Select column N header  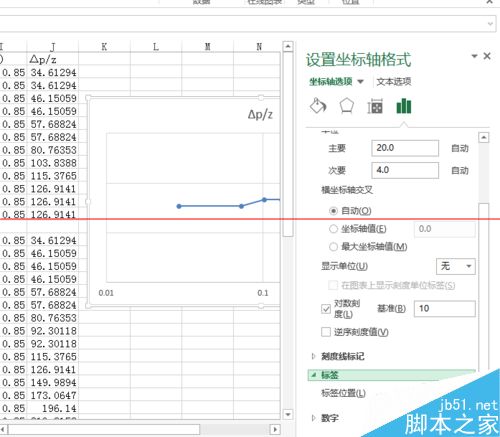click(259, 47)
